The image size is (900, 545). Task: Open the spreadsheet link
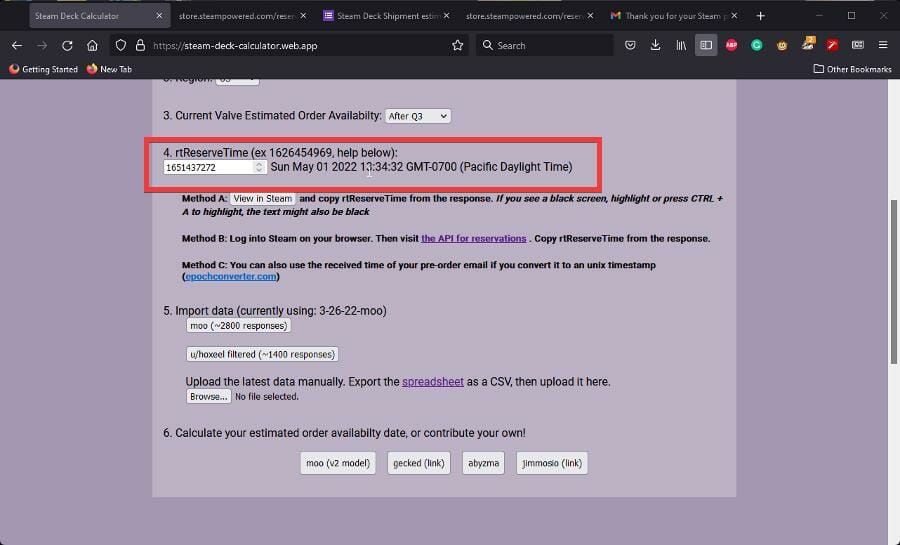433,382
